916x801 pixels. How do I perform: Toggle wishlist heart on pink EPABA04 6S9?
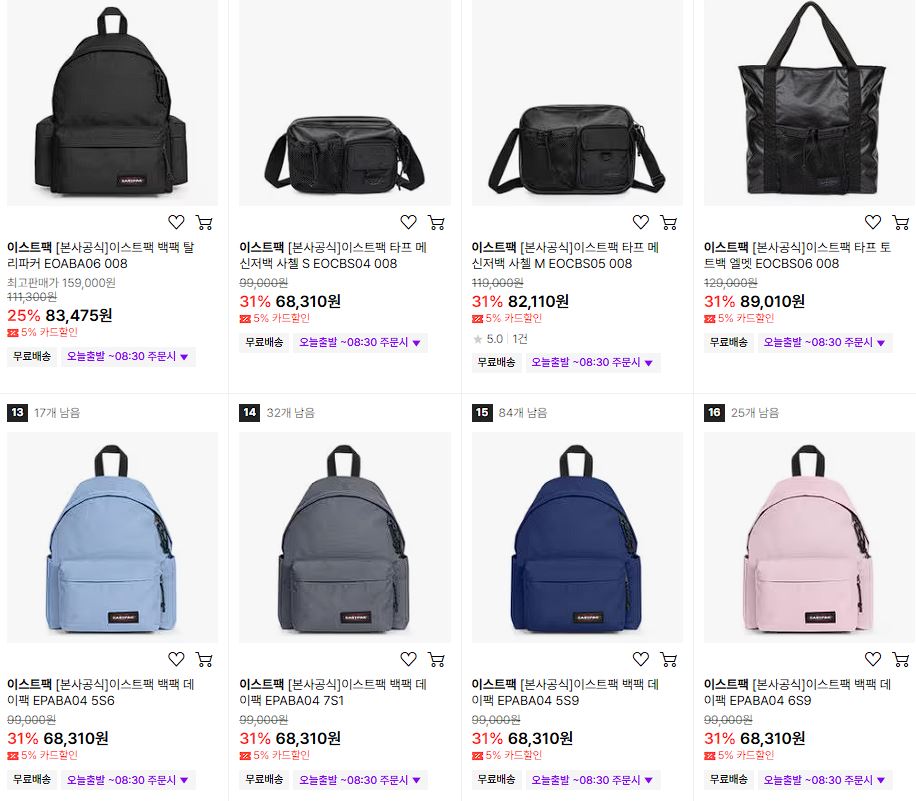pyautogui.click(x=873, y=659)
